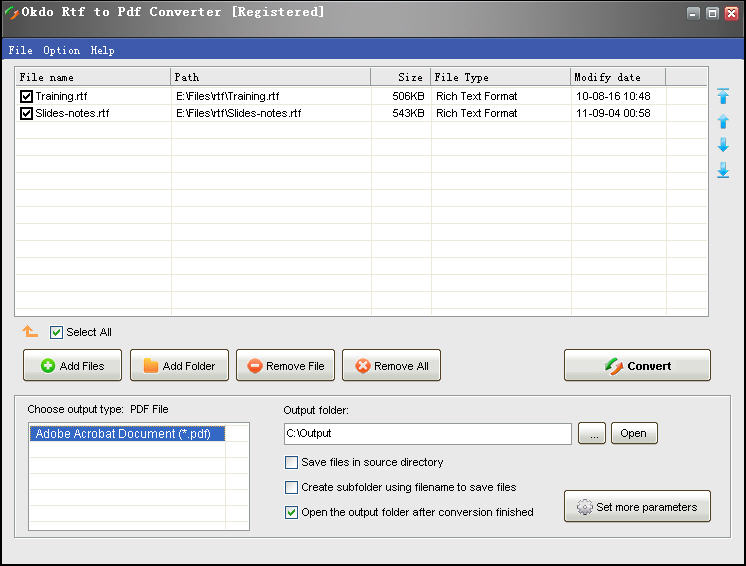The width and height of the screenshot is (746, 566).
Task: Uncheck the Training.rtf file checkbox
Action: tap(26, 97)
